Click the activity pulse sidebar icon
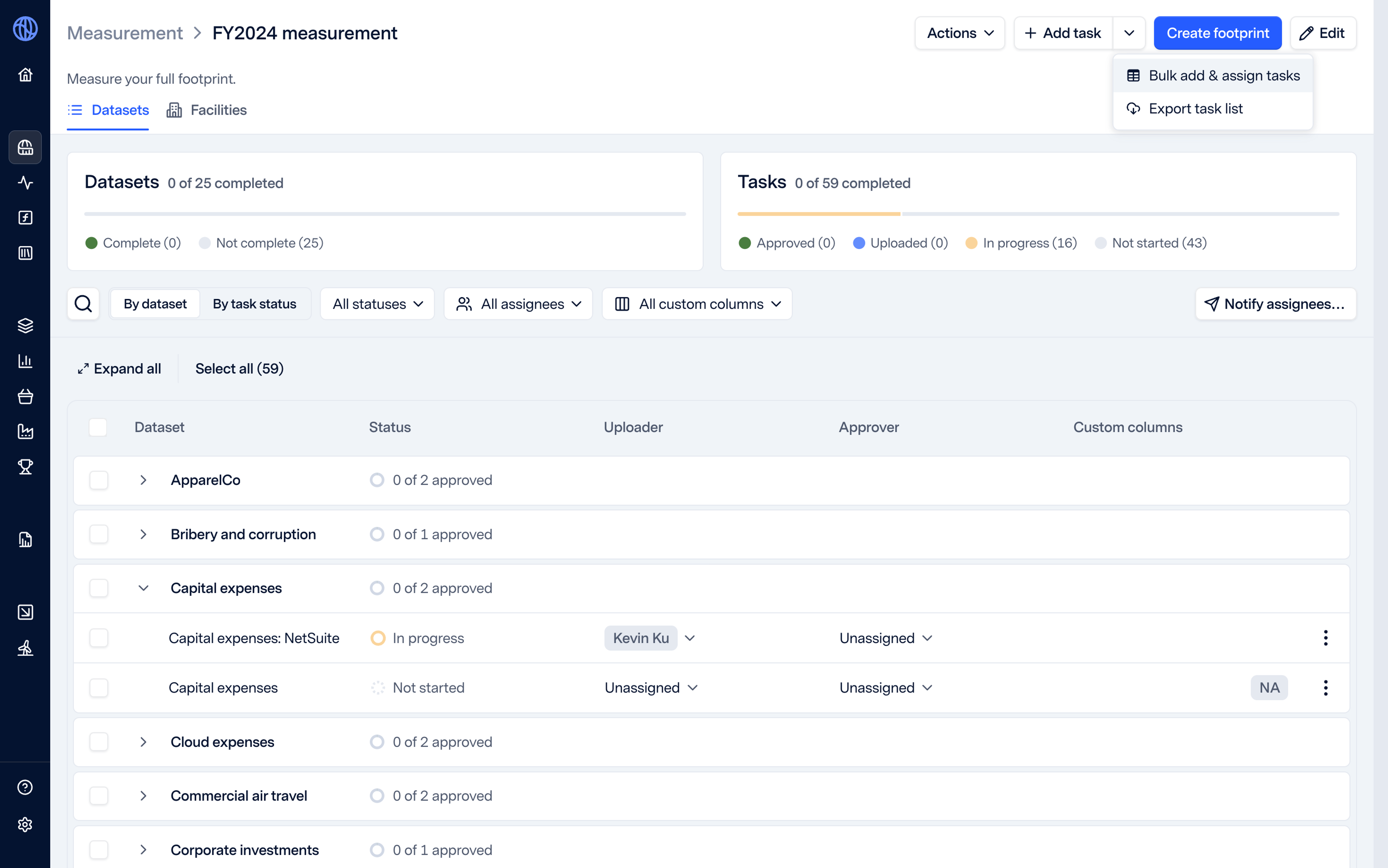The image size is (1388, 868). pos(25,182)
